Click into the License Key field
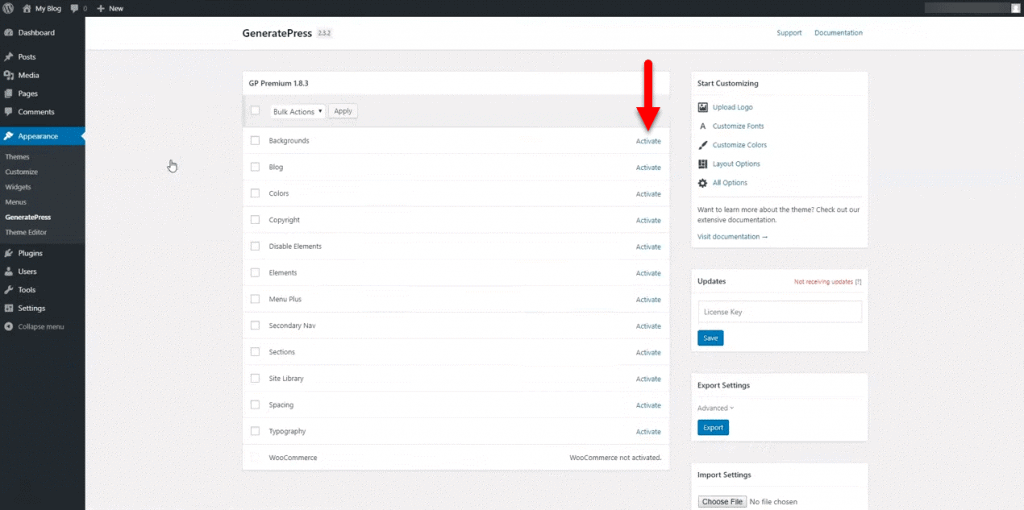Screen dimensions: 1024x510 pyautogui.click(x=779, y=312)
